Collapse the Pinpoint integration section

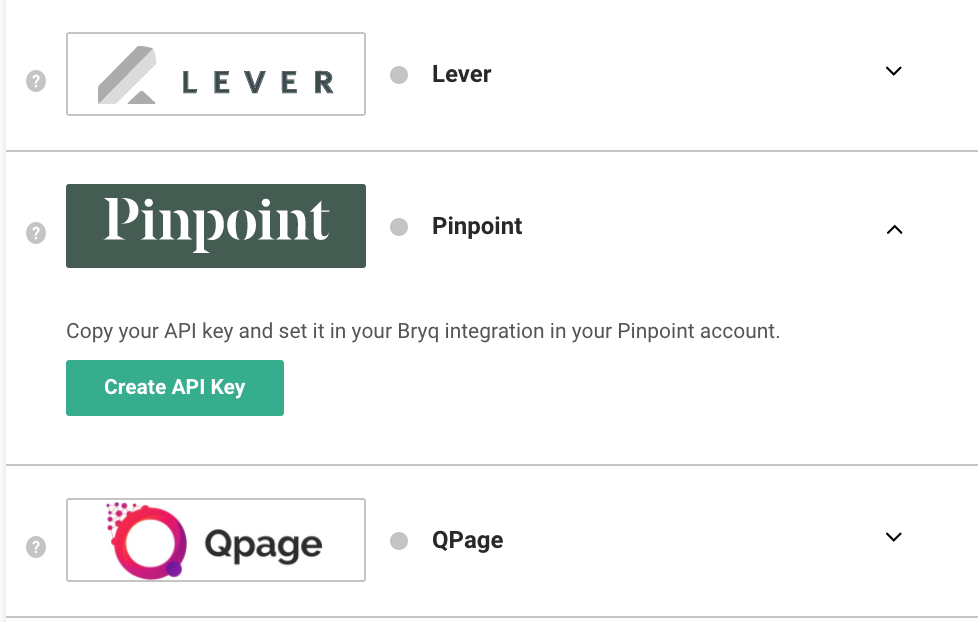pos(894,229)
